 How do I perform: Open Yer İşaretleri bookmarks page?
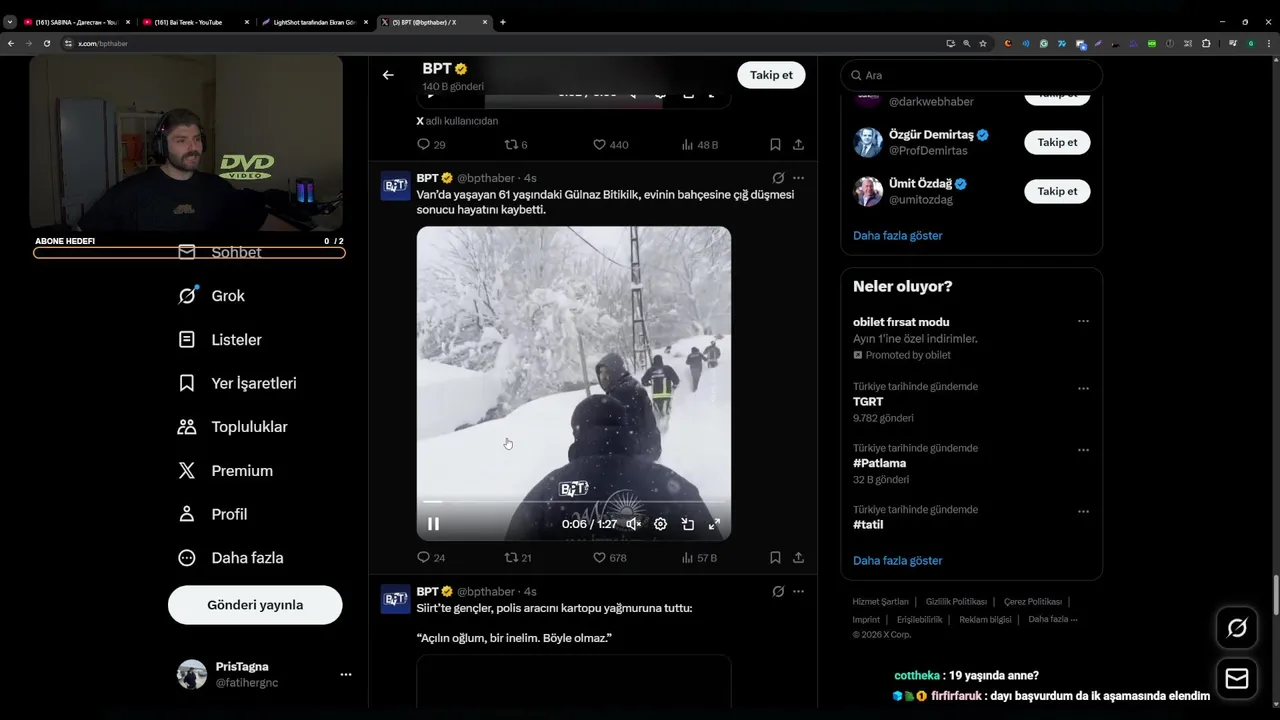(x=237, y=383)
